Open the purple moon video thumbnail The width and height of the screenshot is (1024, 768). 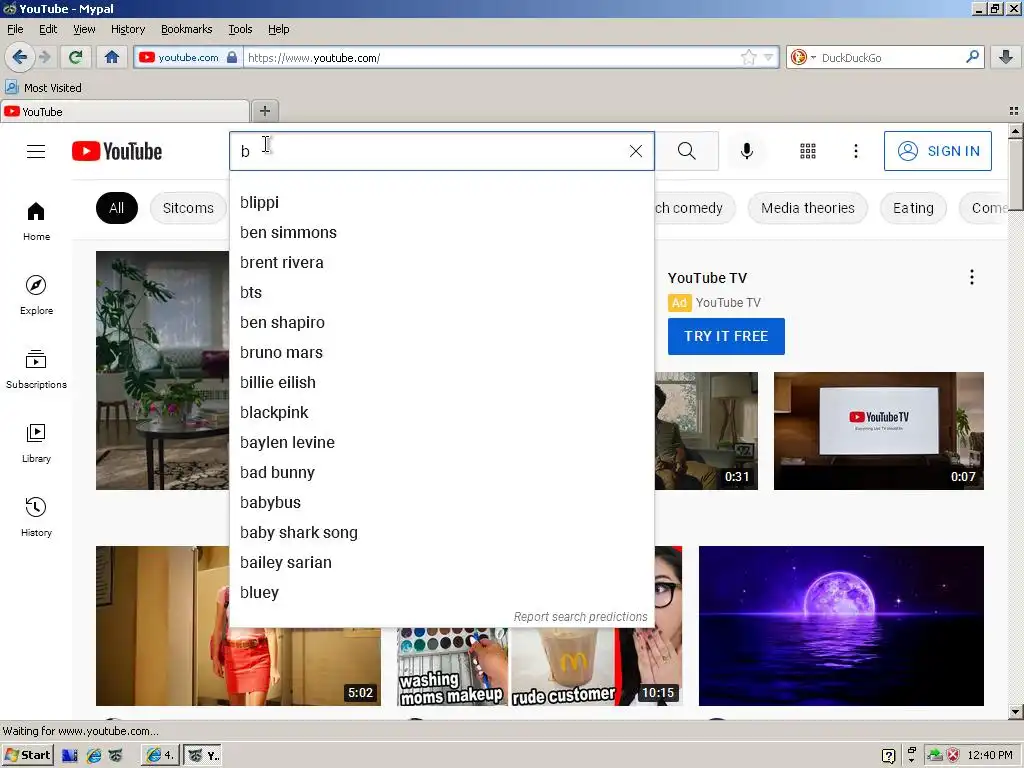841,626
